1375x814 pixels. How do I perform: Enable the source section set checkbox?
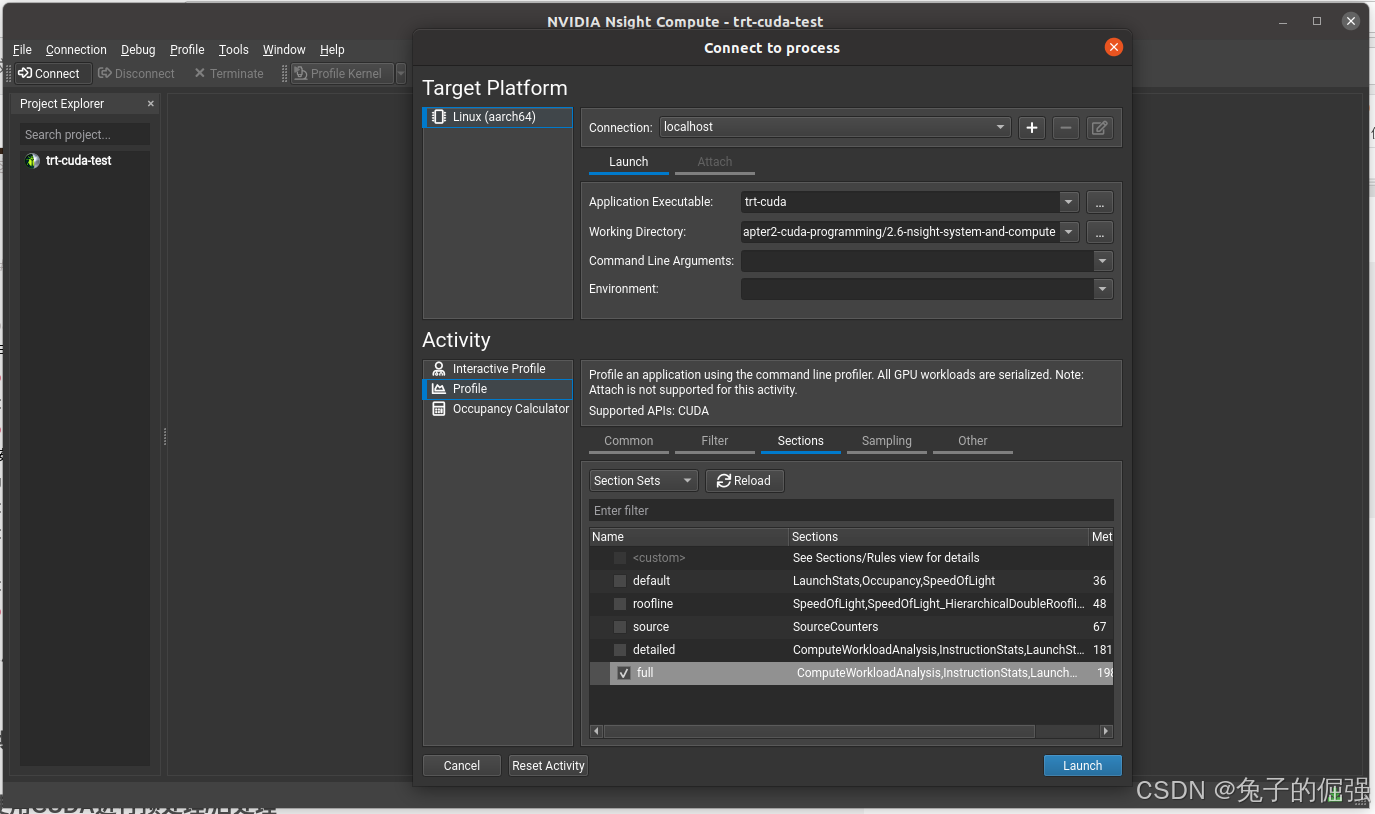point(620,627)
